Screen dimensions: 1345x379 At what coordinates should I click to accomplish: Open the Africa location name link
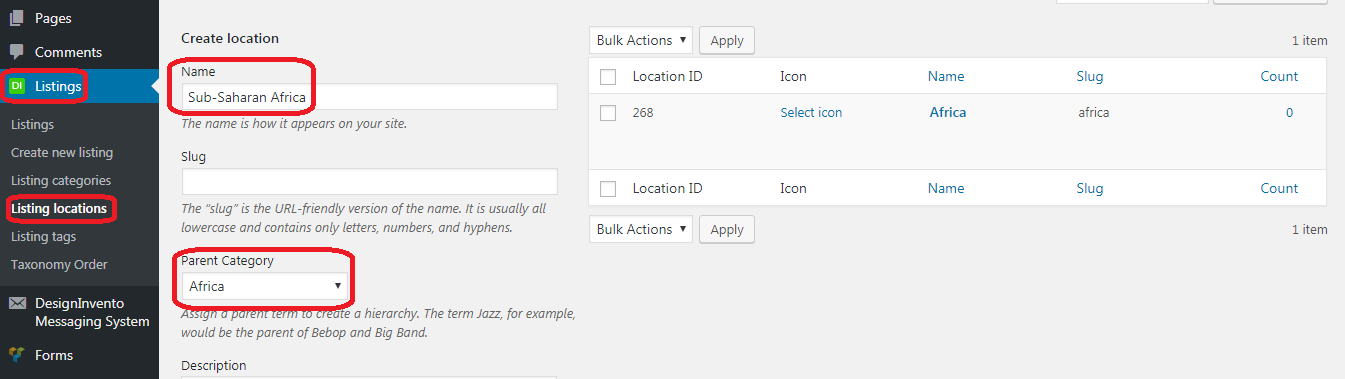point(948,113)
